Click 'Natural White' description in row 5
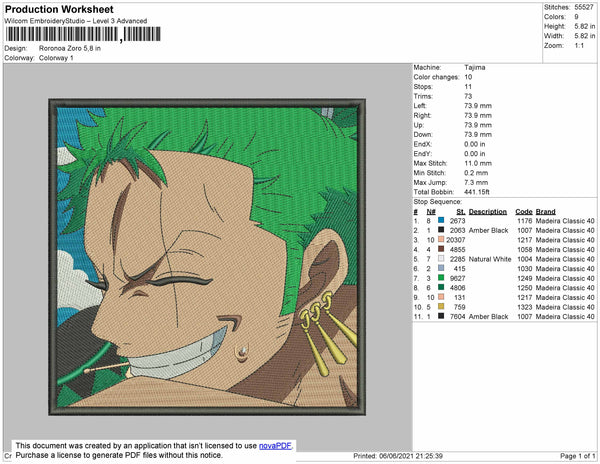Viewport: 600px width, 464px height. pos(490,259)
